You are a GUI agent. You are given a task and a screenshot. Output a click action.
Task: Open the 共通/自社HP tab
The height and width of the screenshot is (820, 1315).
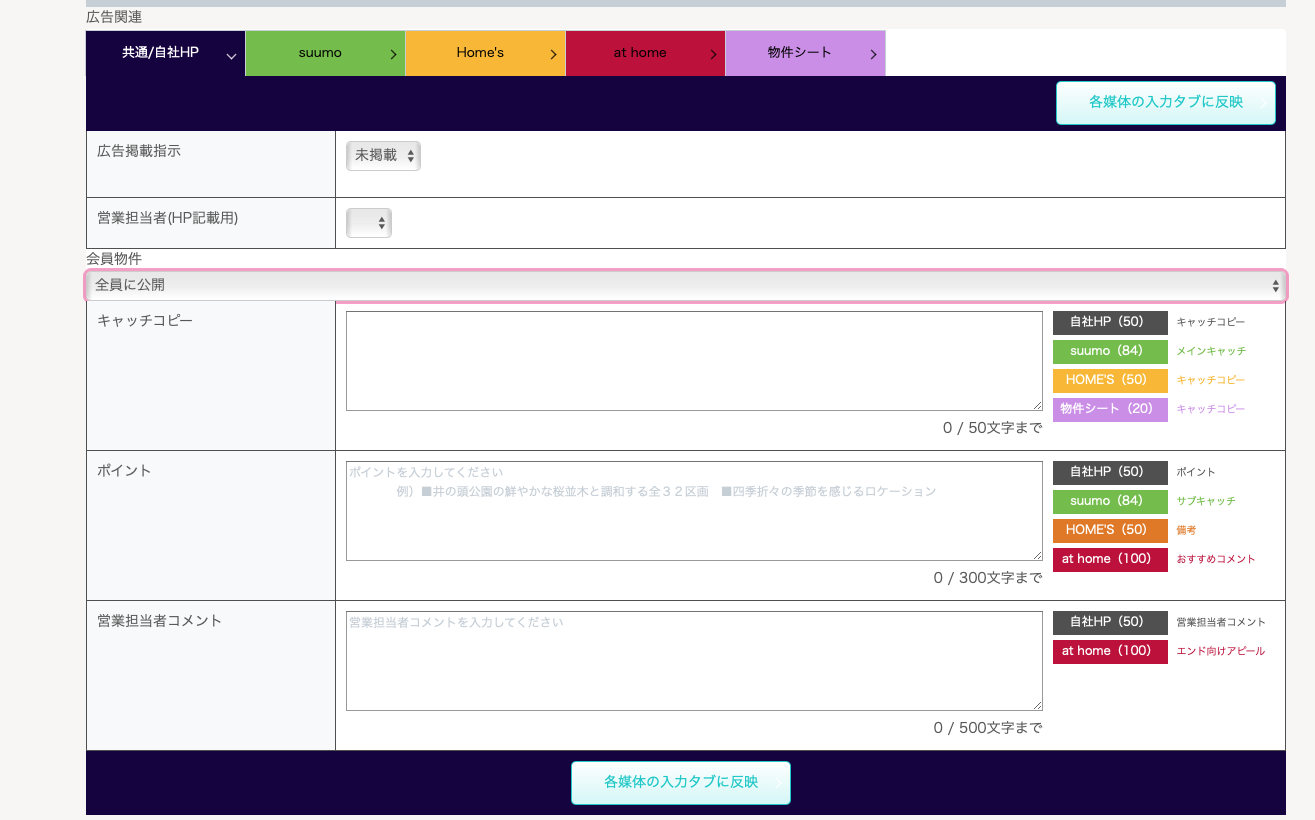point(165,53)
